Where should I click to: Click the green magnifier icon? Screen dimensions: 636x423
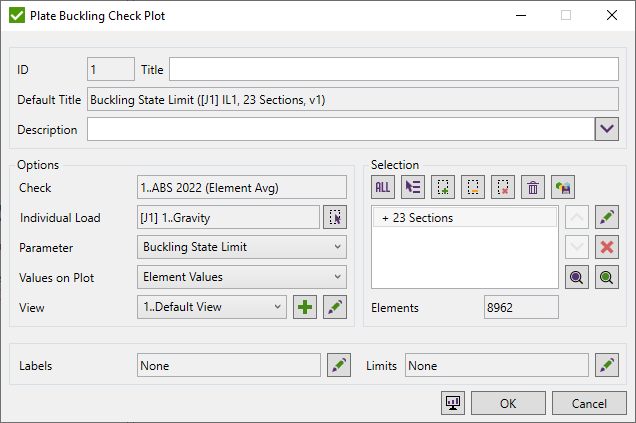[x=605, y=278]
